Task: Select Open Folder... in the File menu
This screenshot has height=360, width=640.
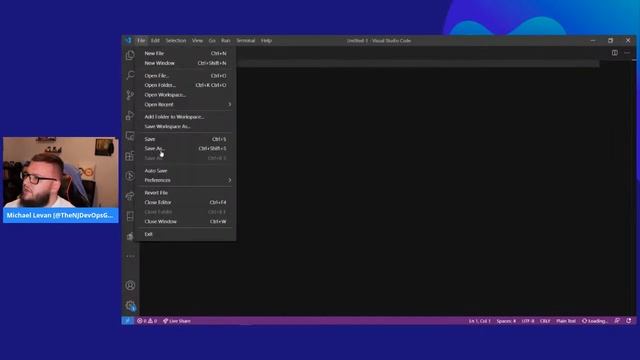Action: (185, 85)
